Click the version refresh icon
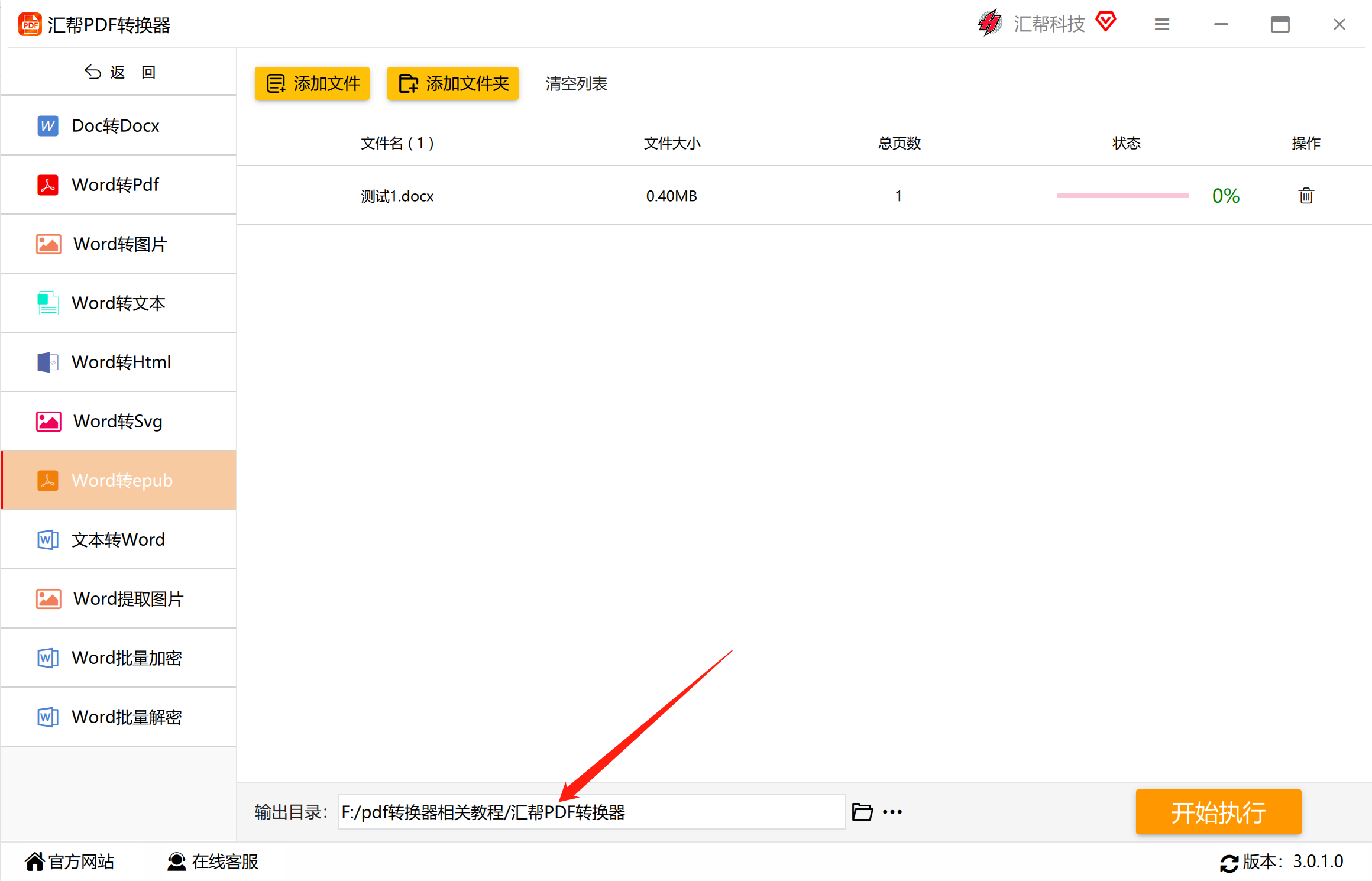Screen dimensions: 1372x881 [x=1229, y=863]
